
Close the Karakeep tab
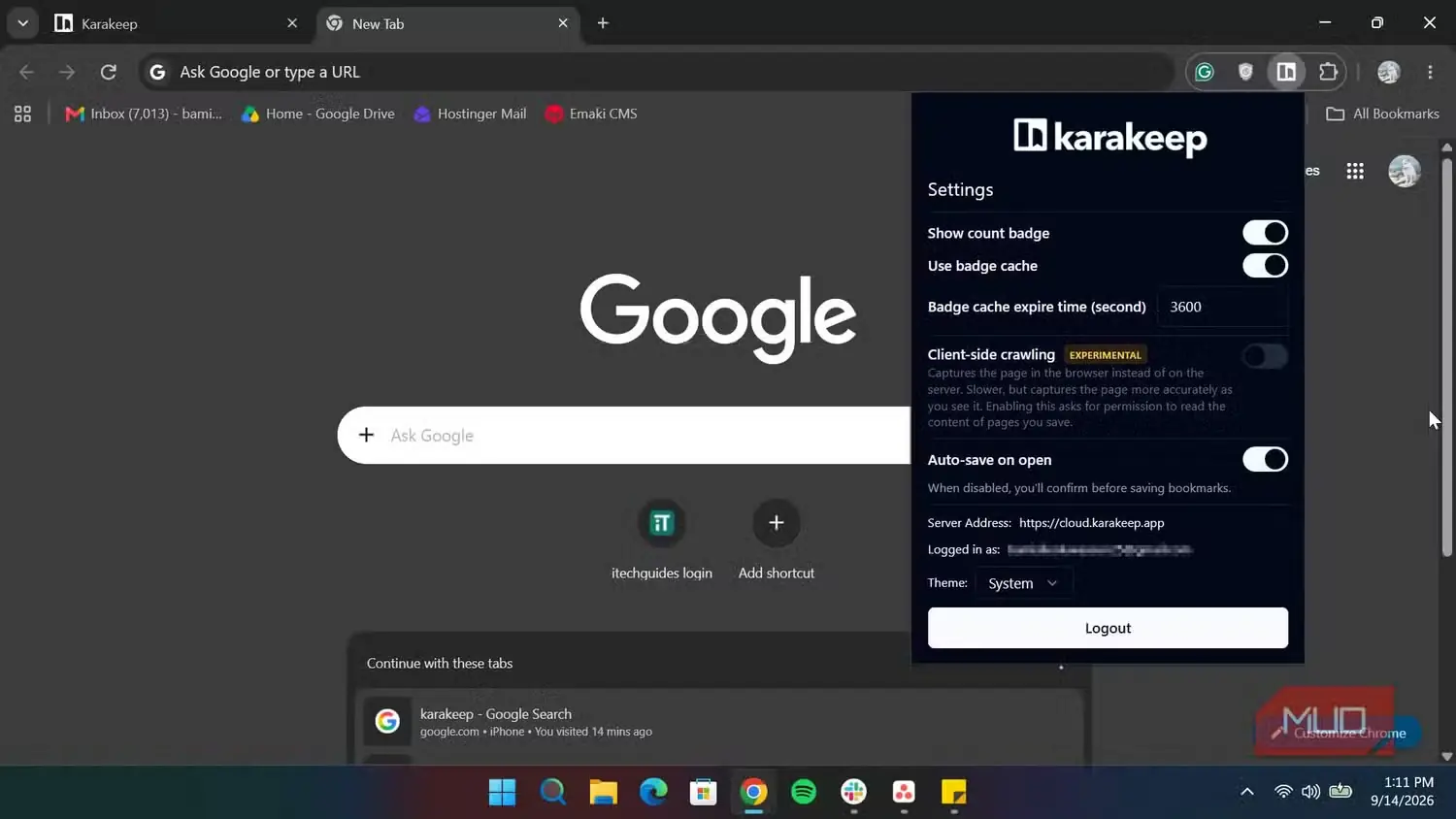[292, 23]
